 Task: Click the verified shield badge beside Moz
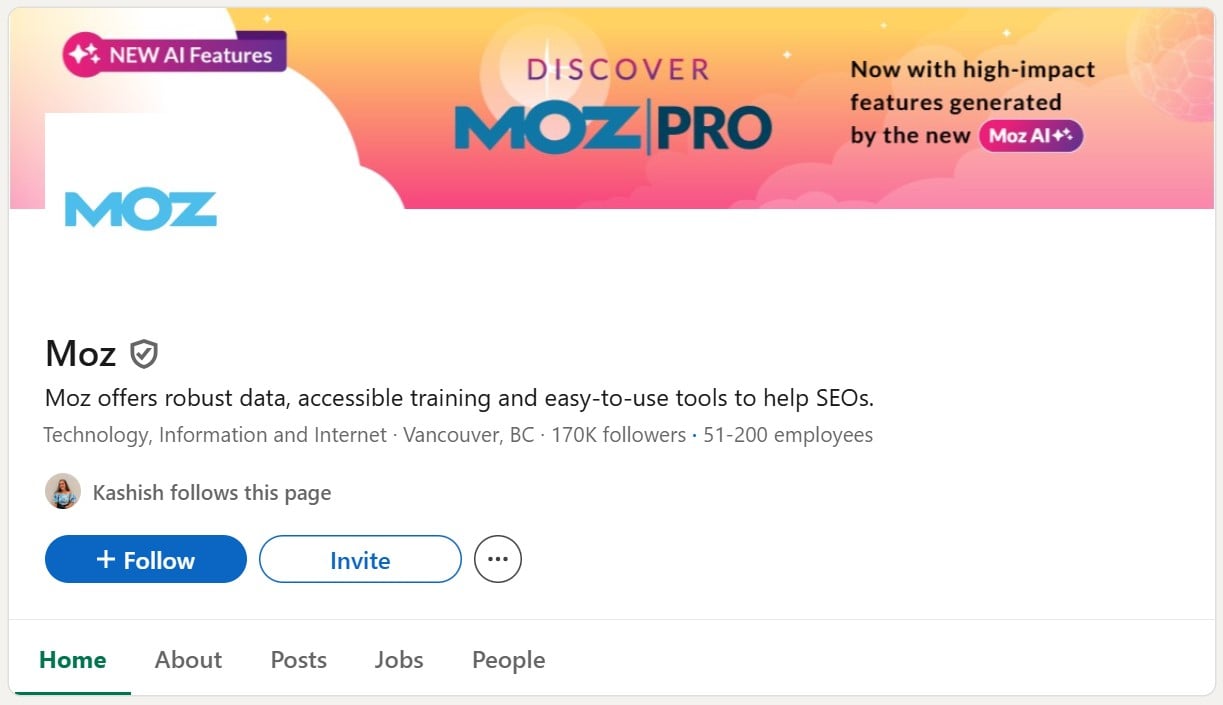click(144, 353)
